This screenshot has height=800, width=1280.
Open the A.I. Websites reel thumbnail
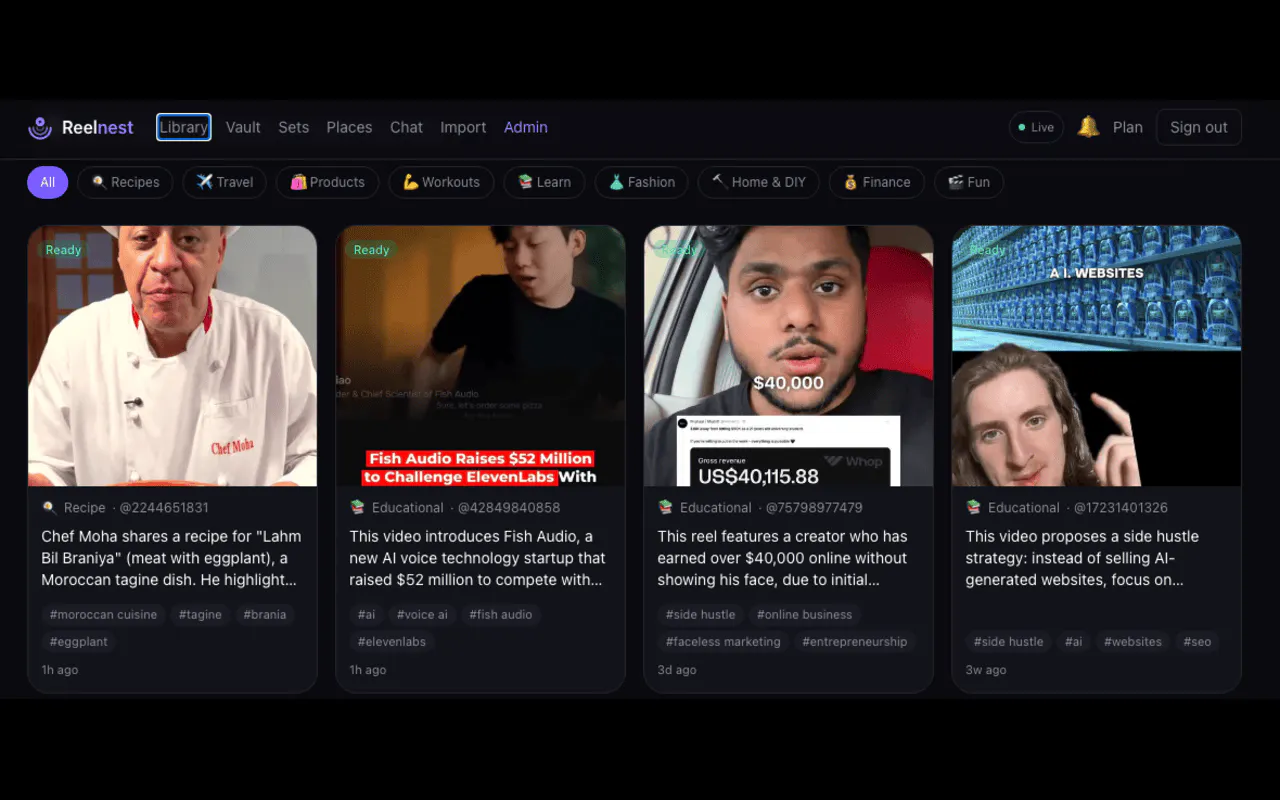pos(1096,356)
